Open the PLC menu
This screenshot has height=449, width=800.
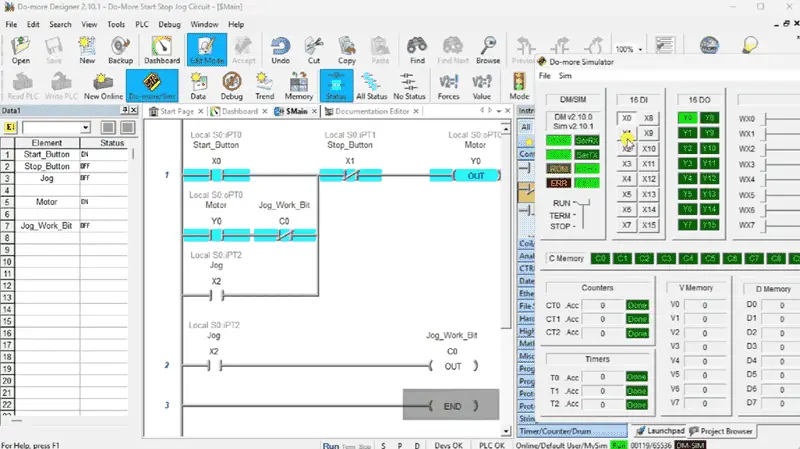(142, 24)
